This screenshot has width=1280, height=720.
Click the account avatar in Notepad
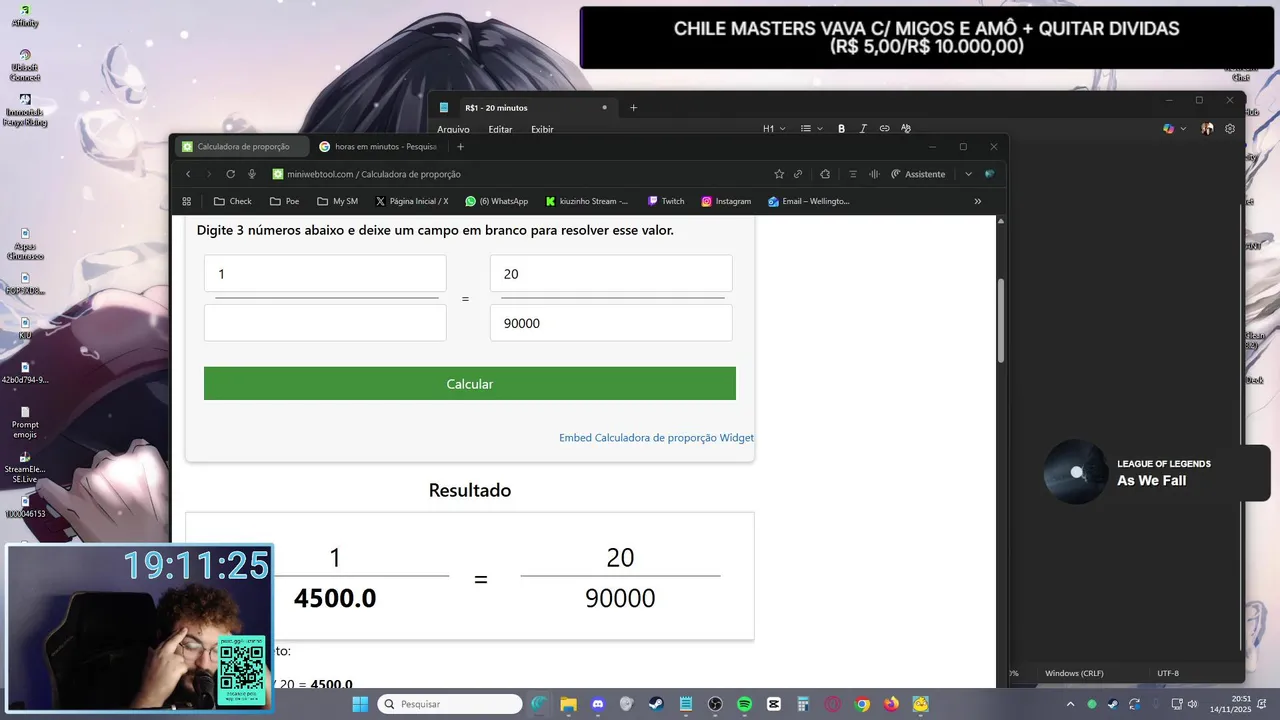[1207, 129]
